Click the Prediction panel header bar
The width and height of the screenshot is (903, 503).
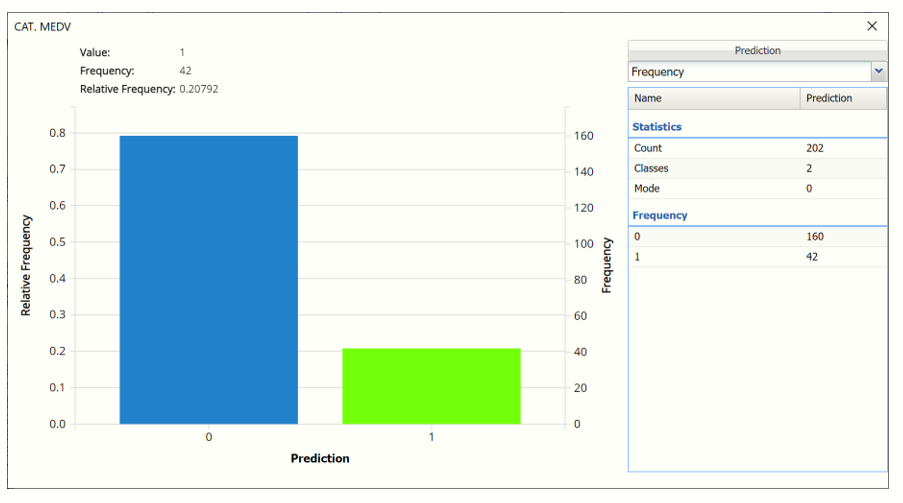[757, 51]
